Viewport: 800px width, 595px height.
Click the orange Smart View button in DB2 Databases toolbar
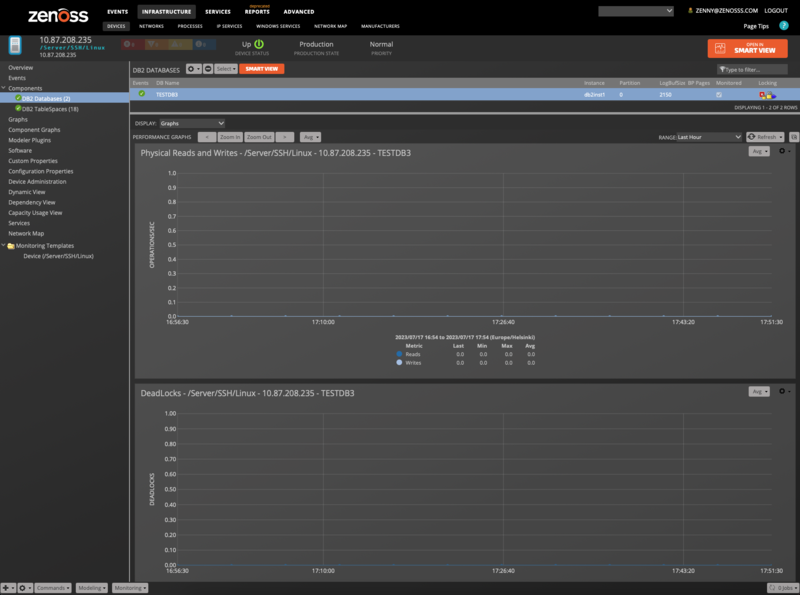click(x=262, y=69)
